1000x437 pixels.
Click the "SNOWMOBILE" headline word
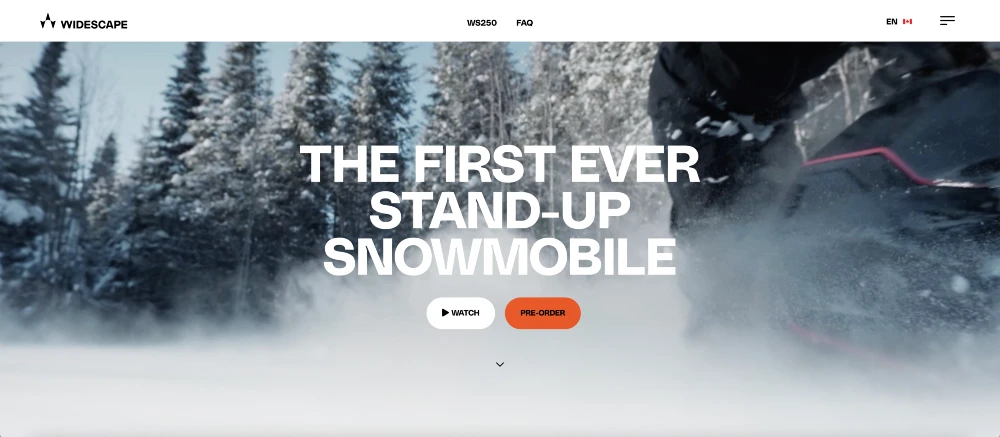point(499,256)
